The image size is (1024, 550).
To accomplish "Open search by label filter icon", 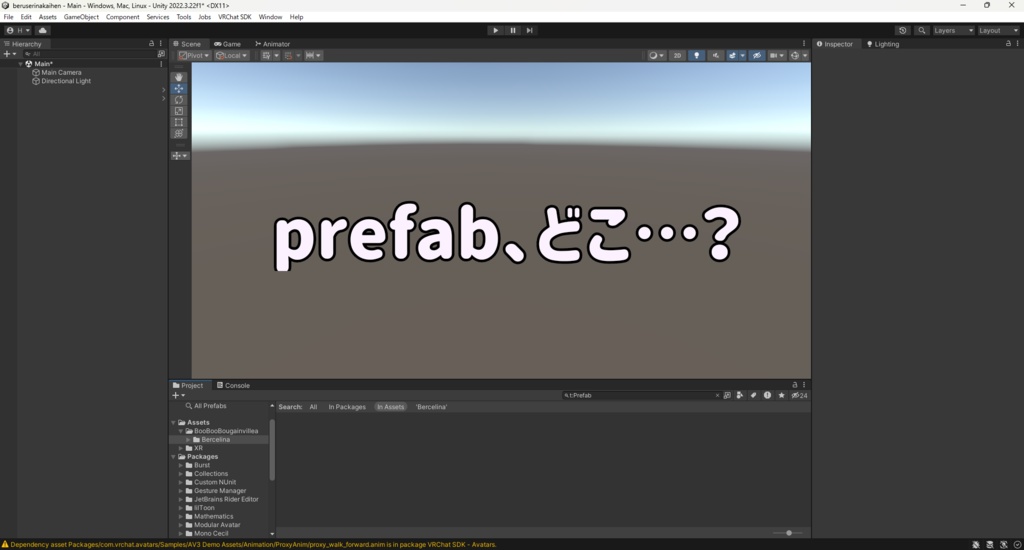I will coord(753,395).
